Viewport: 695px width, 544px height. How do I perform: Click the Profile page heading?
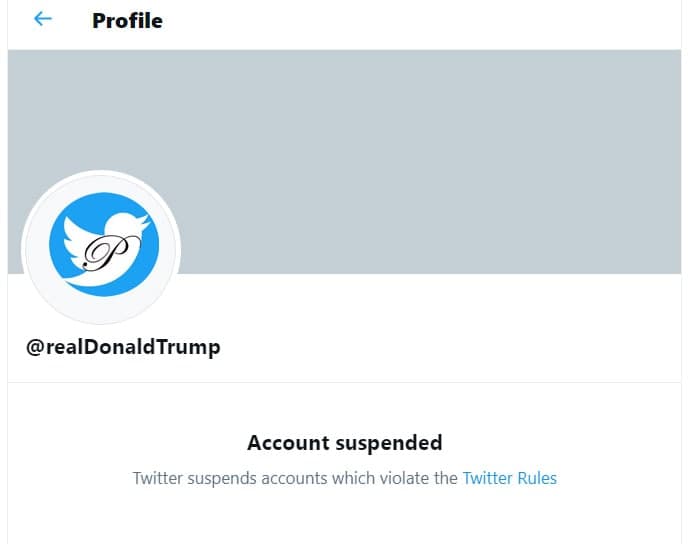pyautogui.click(x=127, y=20)
